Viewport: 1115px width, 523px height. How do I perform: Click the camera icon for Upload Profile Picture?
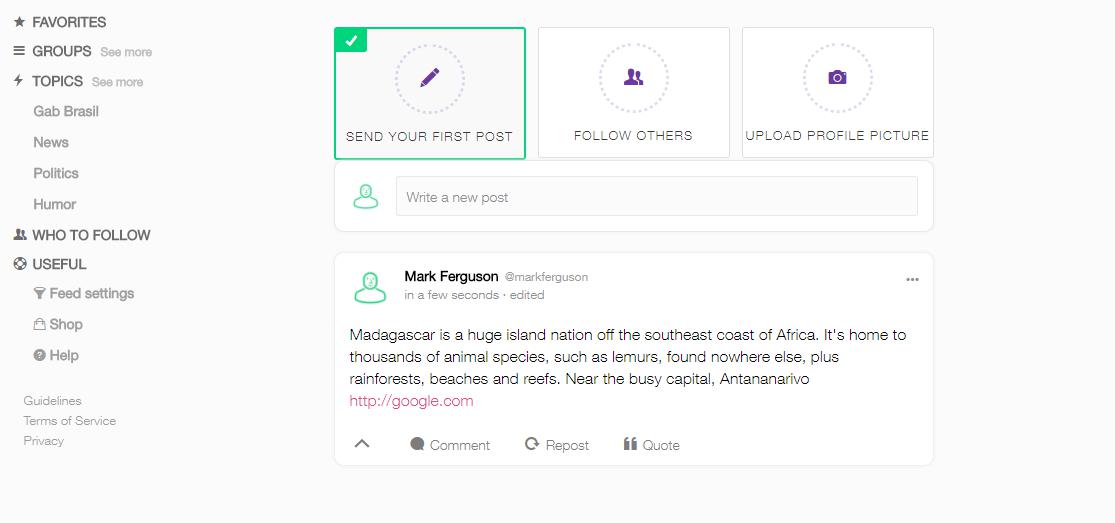click(838, 78)
